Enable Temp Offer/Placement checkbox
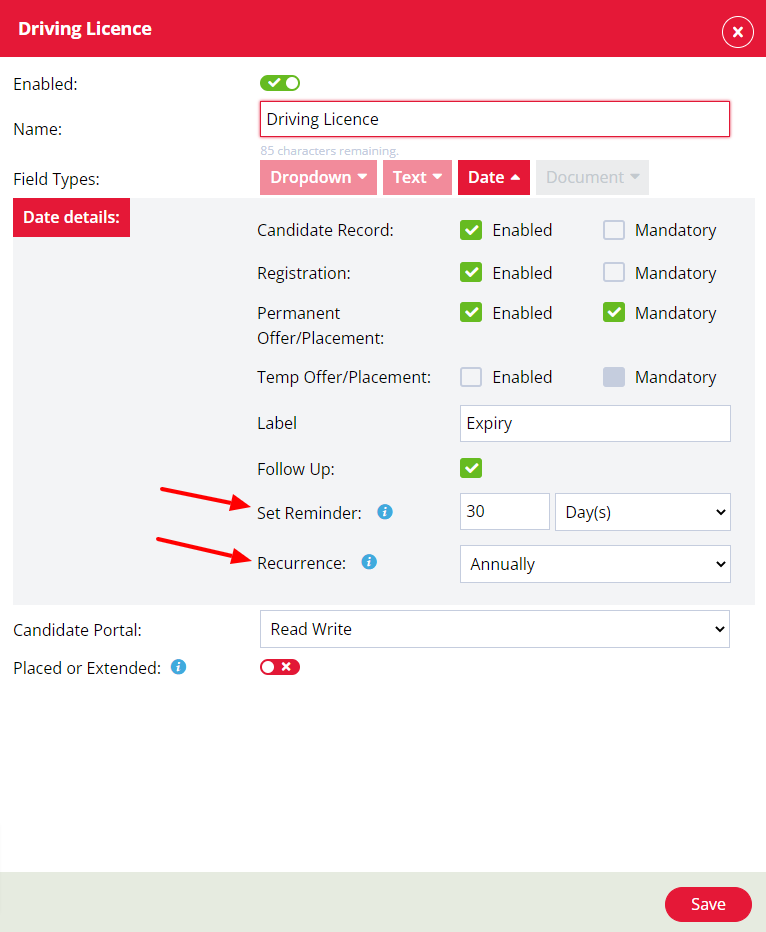766x932 pixels. coord(471,377)
